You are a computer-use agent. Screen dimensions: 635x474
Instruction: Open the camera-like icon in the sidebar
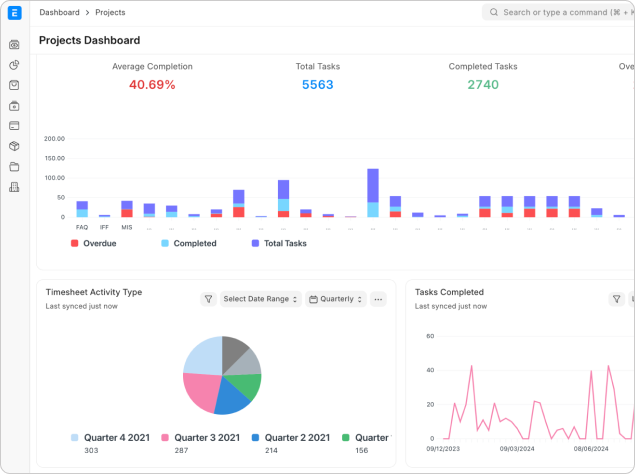pyautogui.click(x=14, y=45)
